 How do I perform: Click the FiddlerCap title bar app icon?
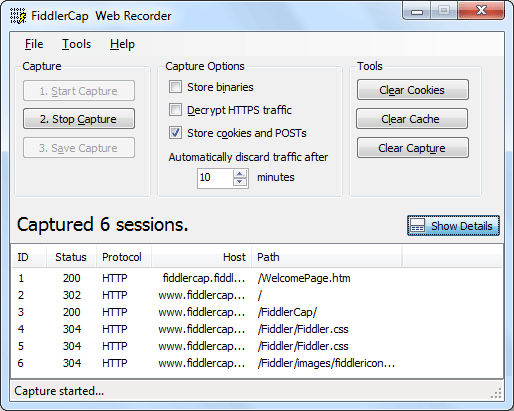pyautogui.click(x=18, y=16)
